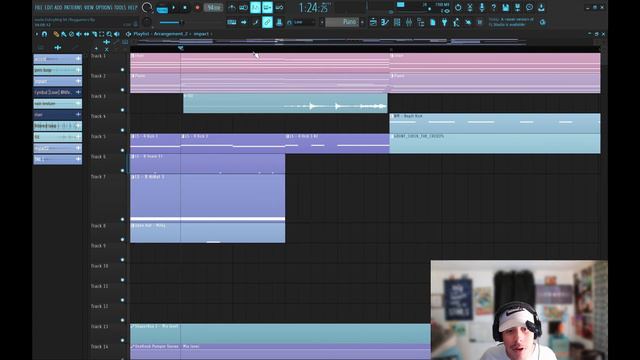This screenshot has width=640, height=360.
Task: Open the EDIT menu
Action: [x=48, y=7]
